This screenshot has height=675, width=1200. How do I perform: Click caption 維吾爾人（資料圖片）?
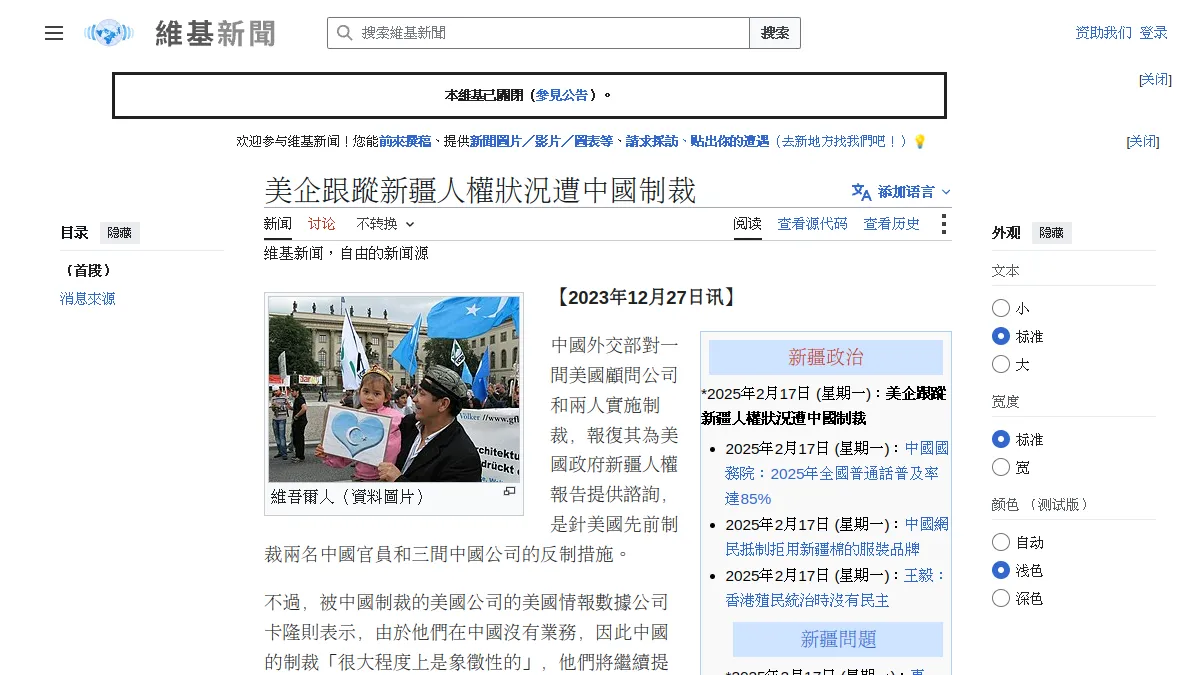[x=349, y=497]
